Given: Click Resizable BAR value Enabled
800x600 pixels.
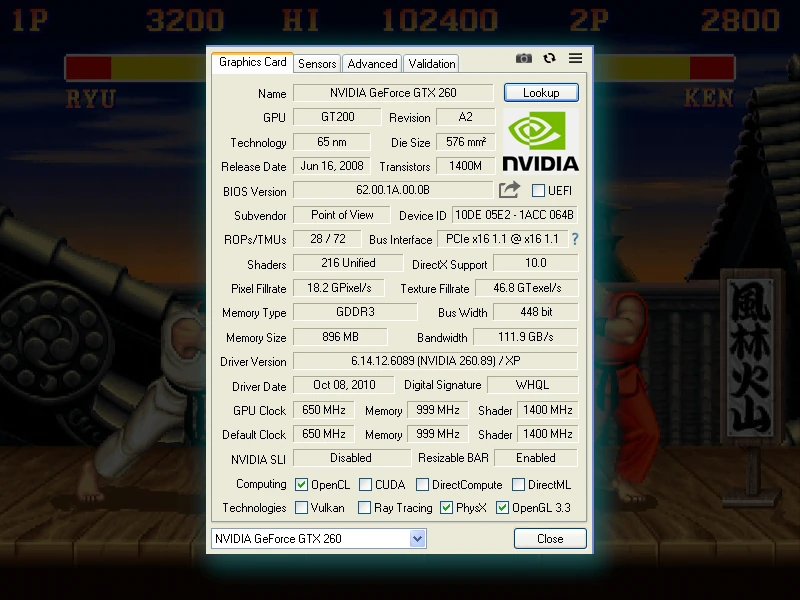Looking at the screenshot, I should pos(536,458).
